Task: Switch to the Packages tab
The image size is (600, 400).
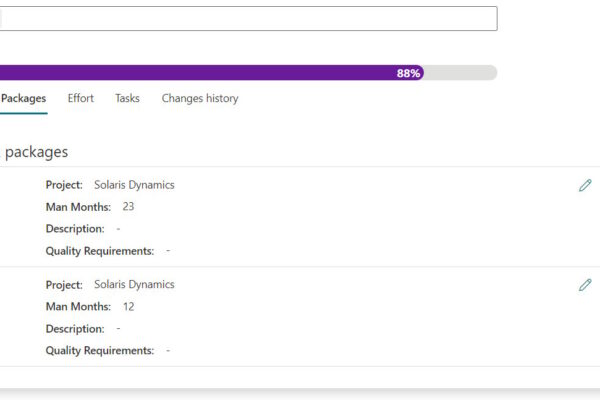Action: (x=24, y=99)
